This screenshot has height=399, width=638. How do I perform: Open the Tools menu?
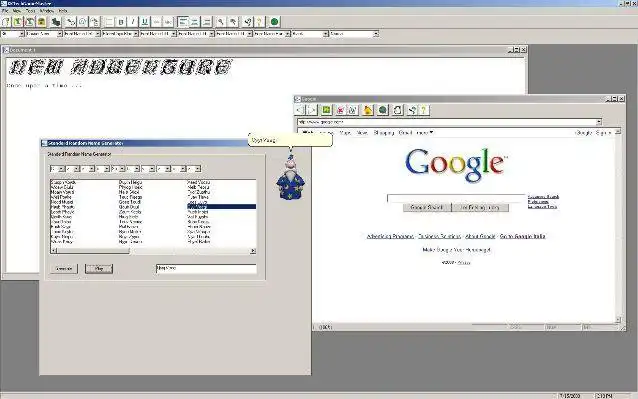coord(31,11)
